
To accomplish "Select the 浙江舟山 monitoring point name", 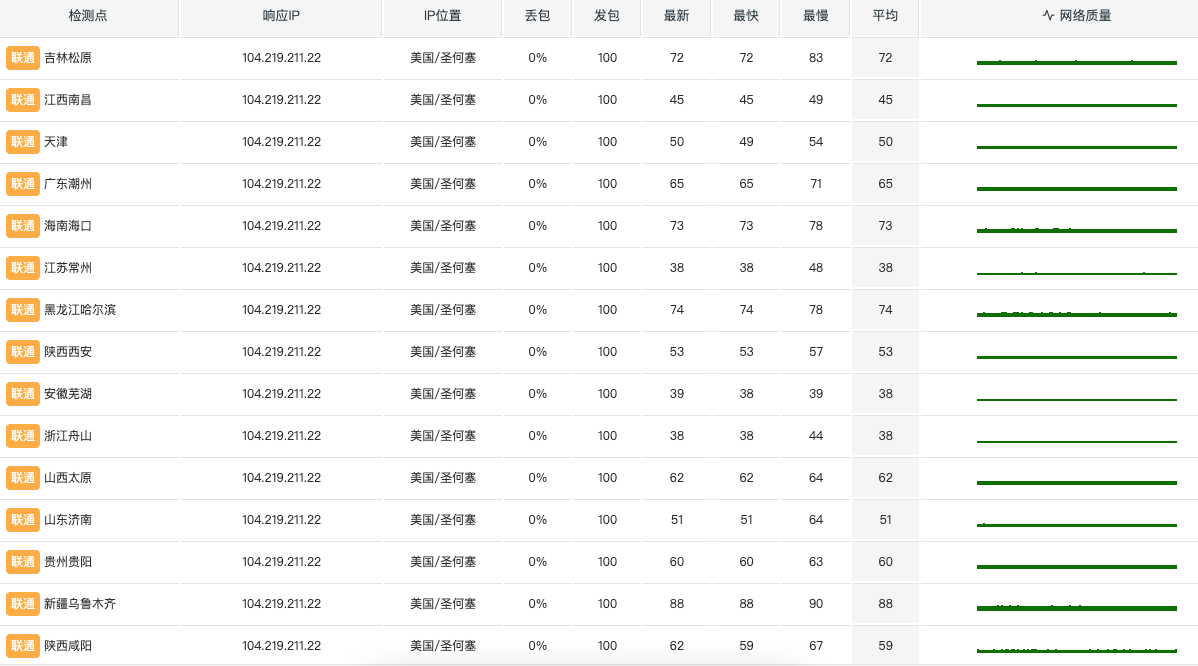I will [x=68, y=436].
